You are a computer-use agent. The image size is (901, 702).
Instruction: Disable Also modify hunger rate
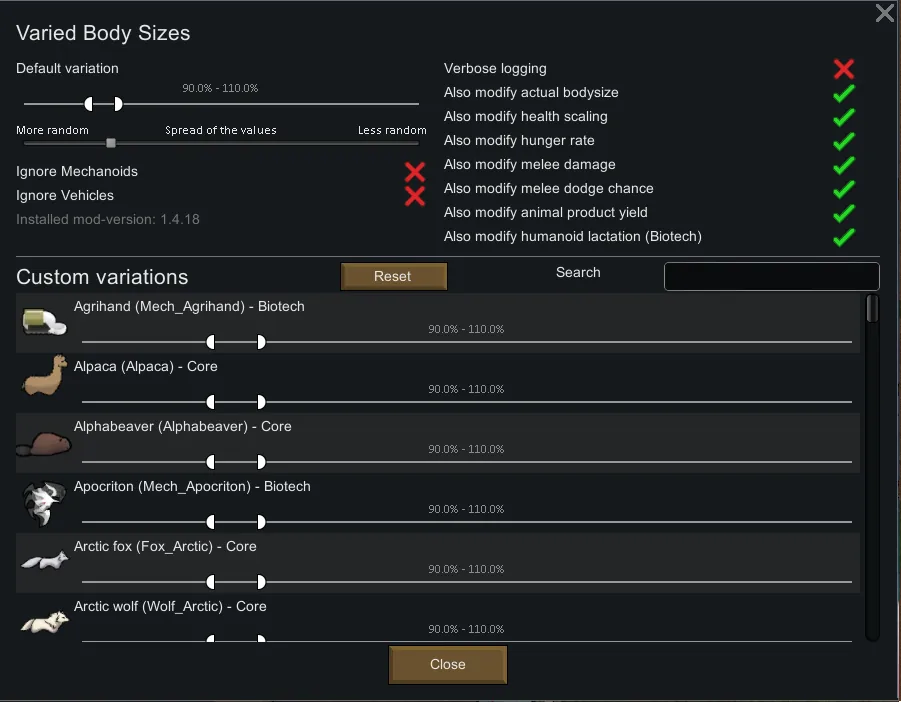844,141
